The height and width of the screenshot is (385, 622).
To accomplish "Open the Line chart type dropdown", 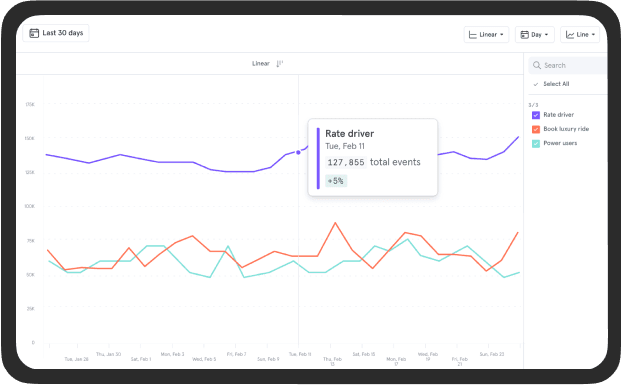I will point(580,34).
